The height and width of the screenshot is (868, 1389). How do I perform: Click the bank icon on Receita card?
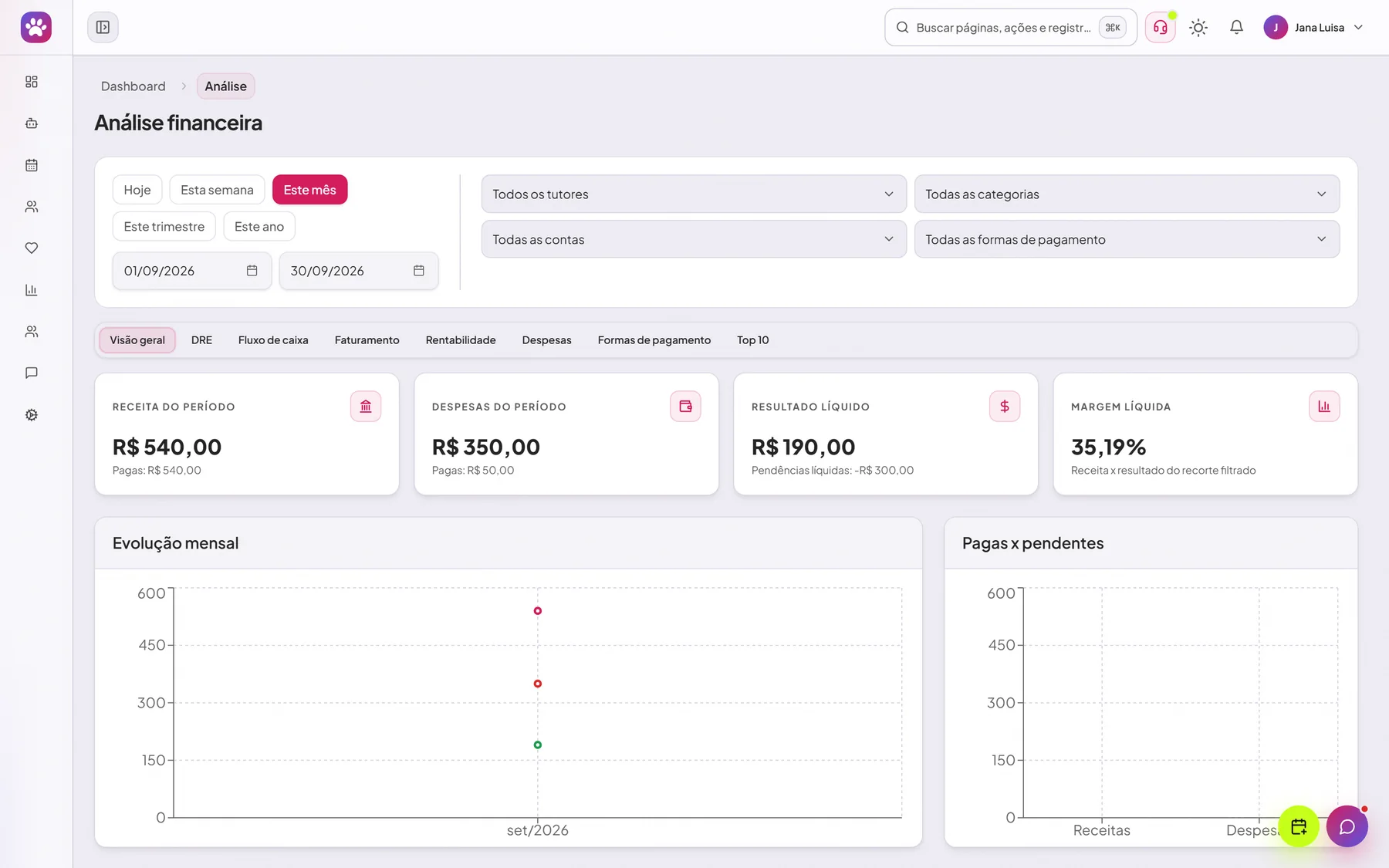[366, 407]
